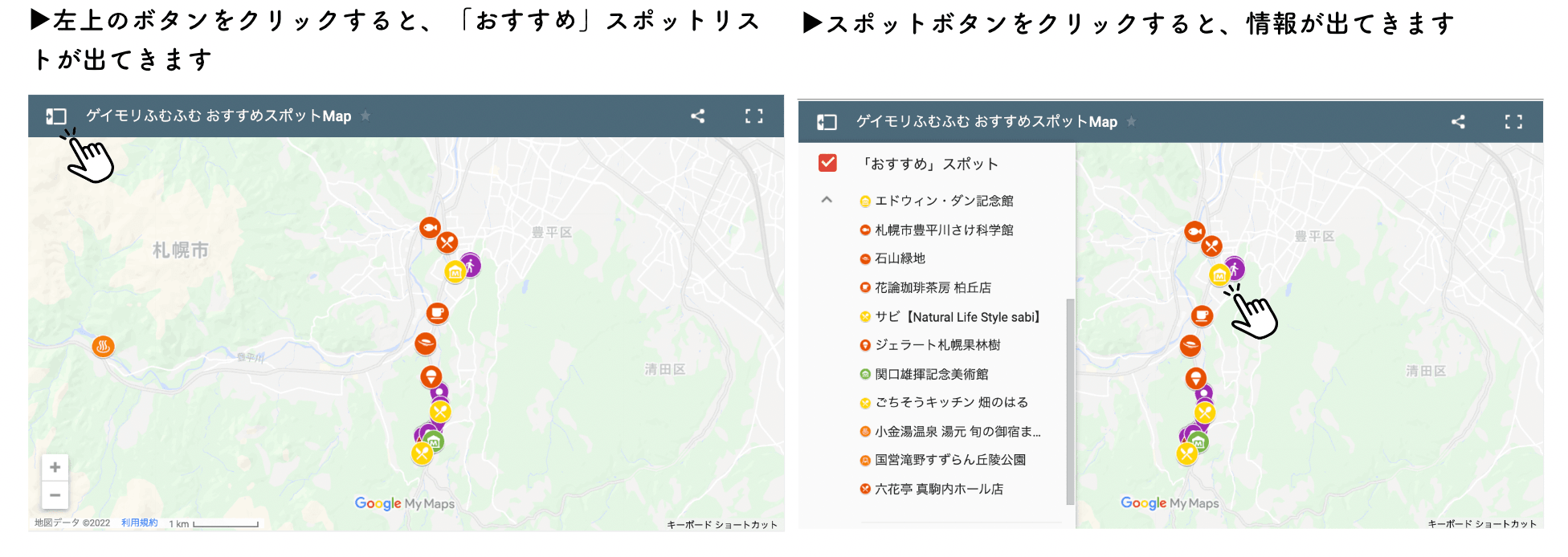Expand truncated 小金湯温泉 湯元 list entry
The width and height of the screenshot is (1568, 557).
pyautogui.click(x=957, y=432)
